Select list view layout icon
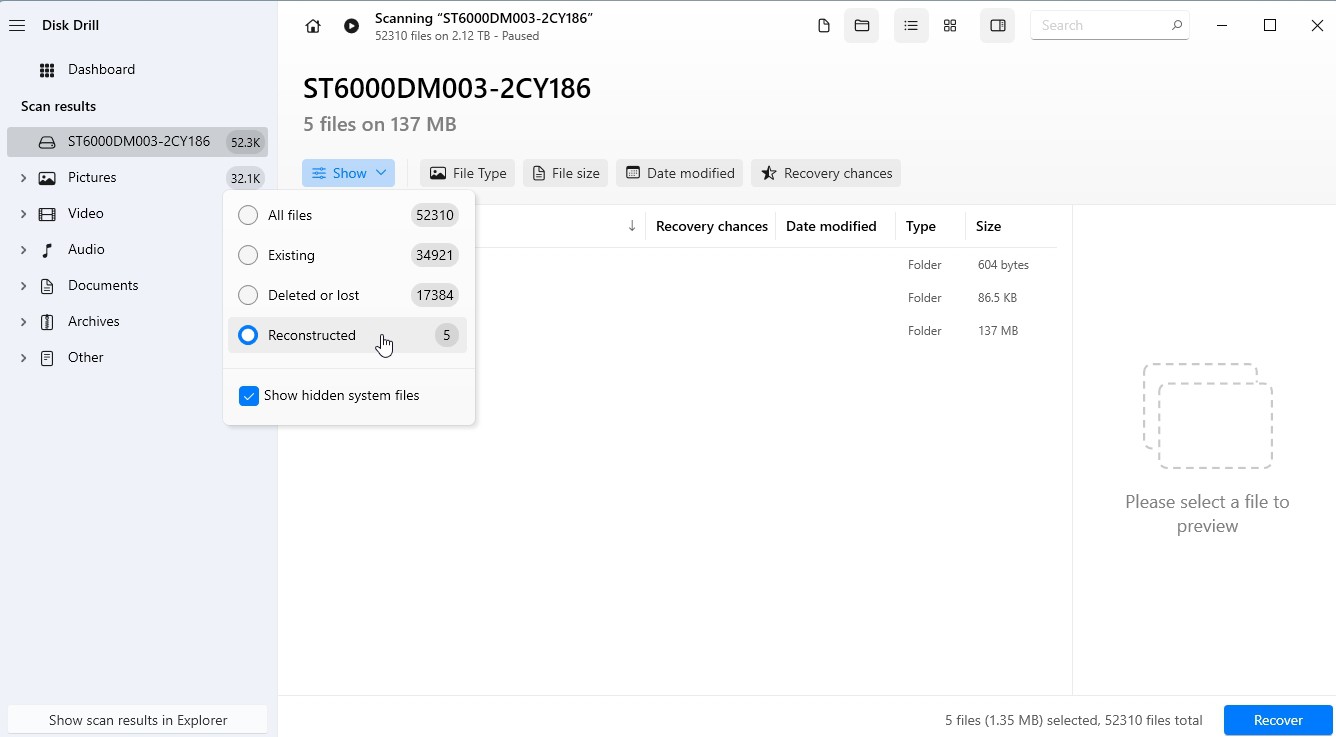The image size is (1336, 737). (910, 26)
